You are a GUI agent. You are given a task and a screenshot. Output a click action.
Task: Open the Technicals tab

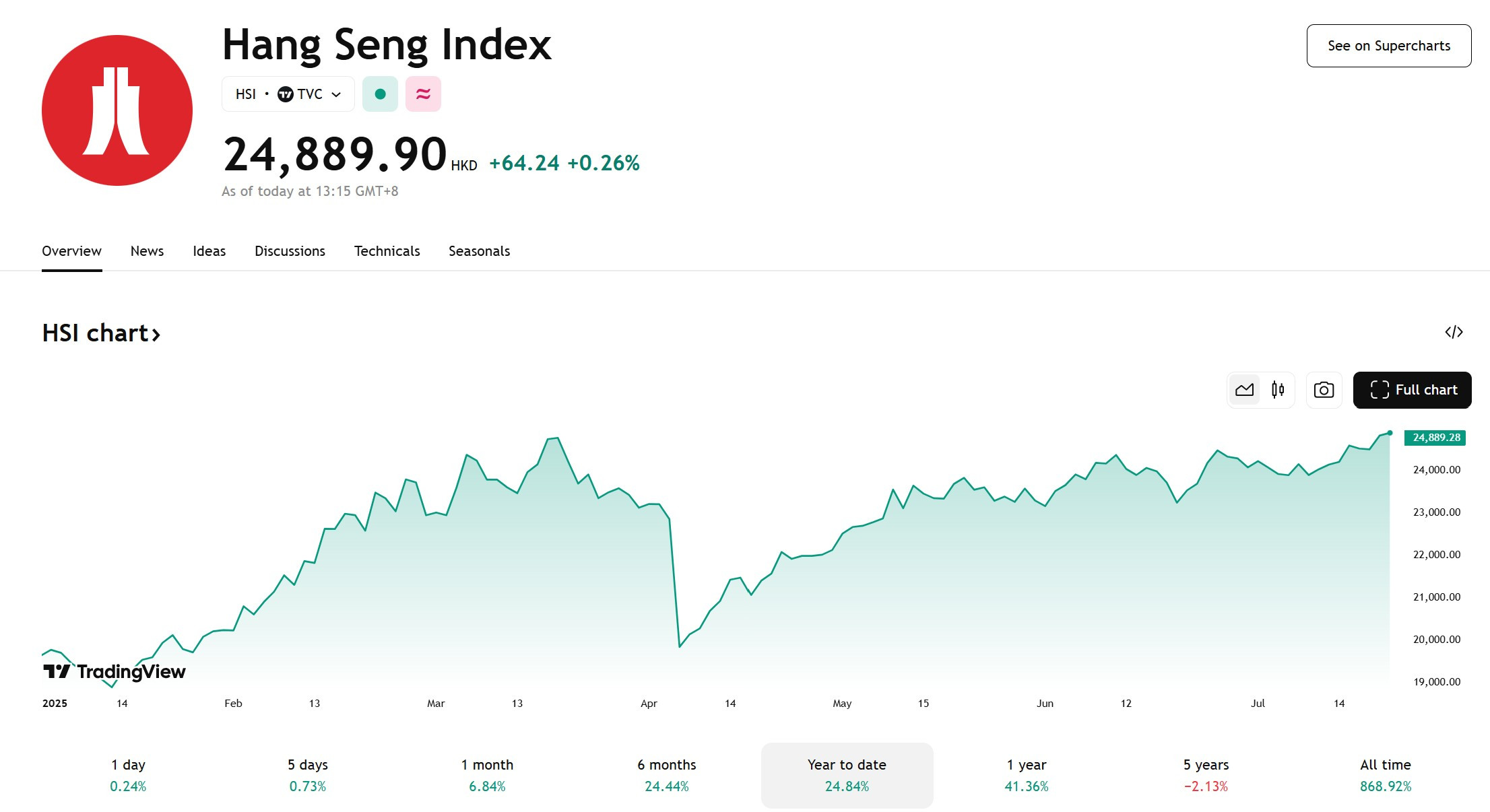[387, 251]
